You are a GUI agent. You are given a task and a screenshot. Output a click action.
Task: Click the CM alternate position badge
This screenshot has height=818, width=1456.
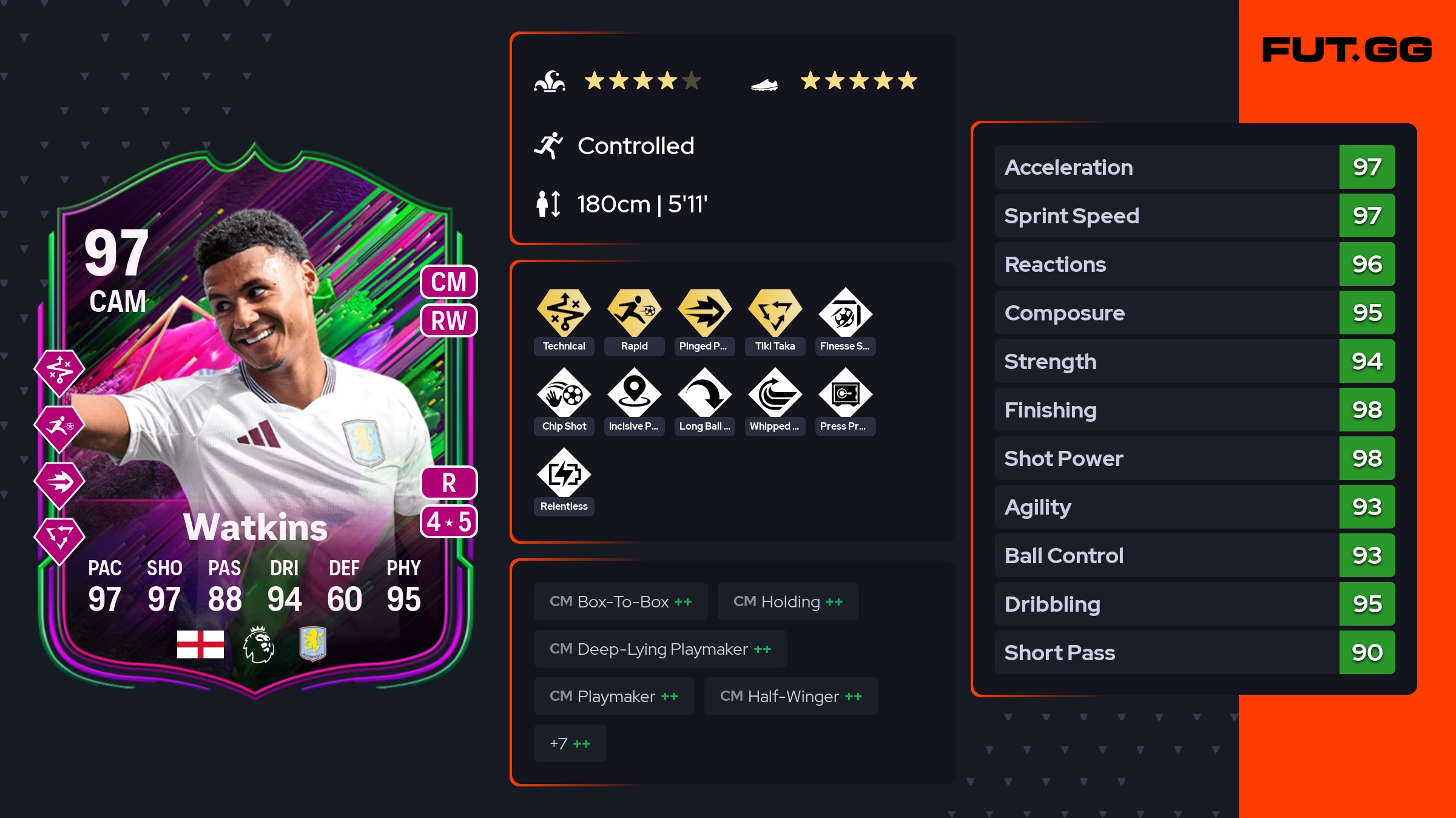(x=449, y=282)
